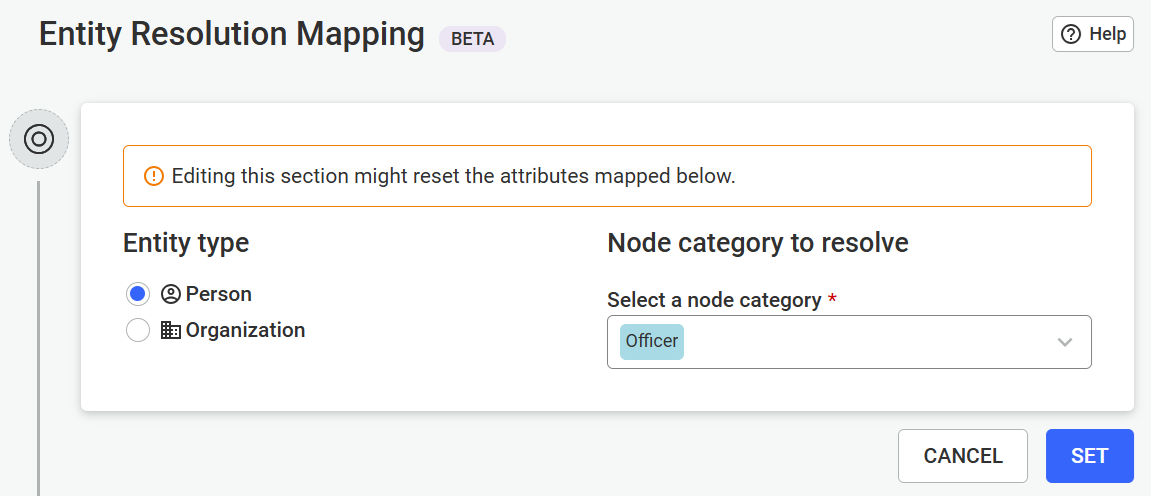The height and width of the screenshot is (496, 1156).
Task: Click the Person silhouette icon
Action: (x=170, y=294)
